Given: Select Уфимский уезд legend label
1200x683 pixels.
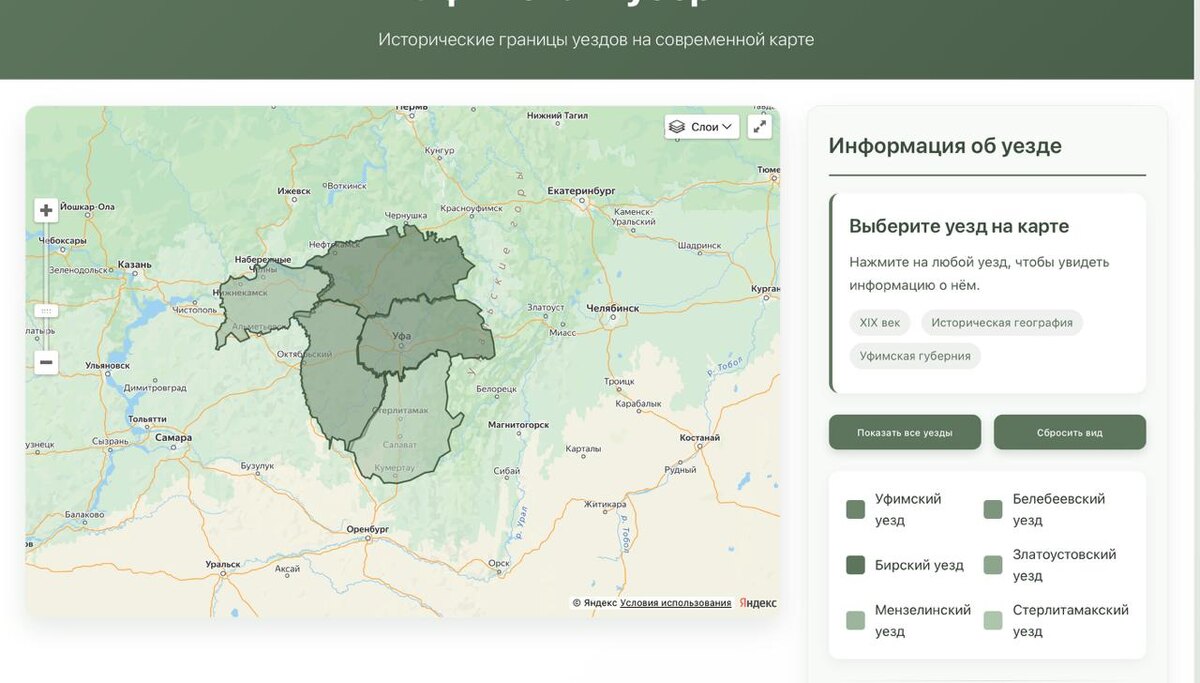Looking at the screenshot, I should pyautogui.click(x=908, y=509).
